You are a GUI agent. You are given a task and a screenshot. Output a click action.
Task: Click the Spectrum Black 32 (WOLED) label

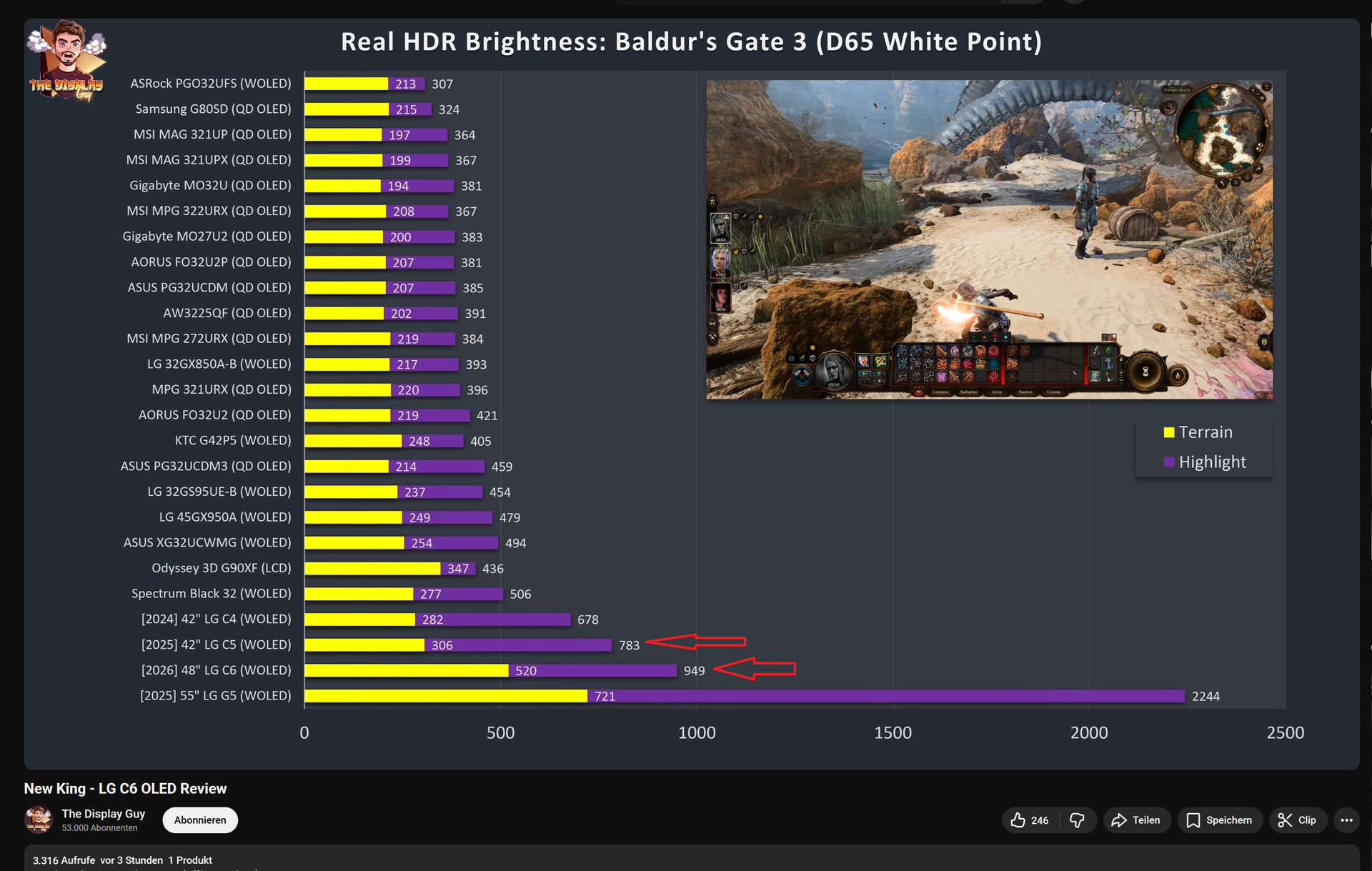pyautogui.click(x=212, y=594)
